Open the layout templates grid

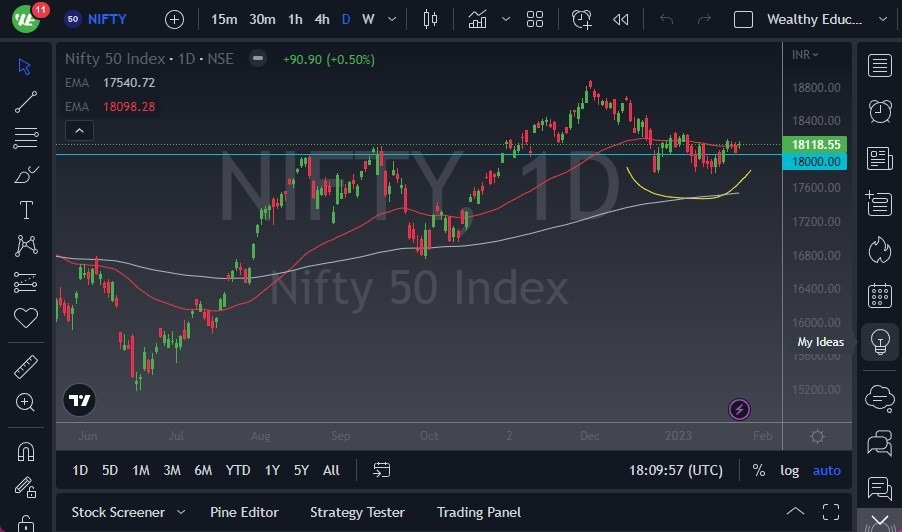535,20
